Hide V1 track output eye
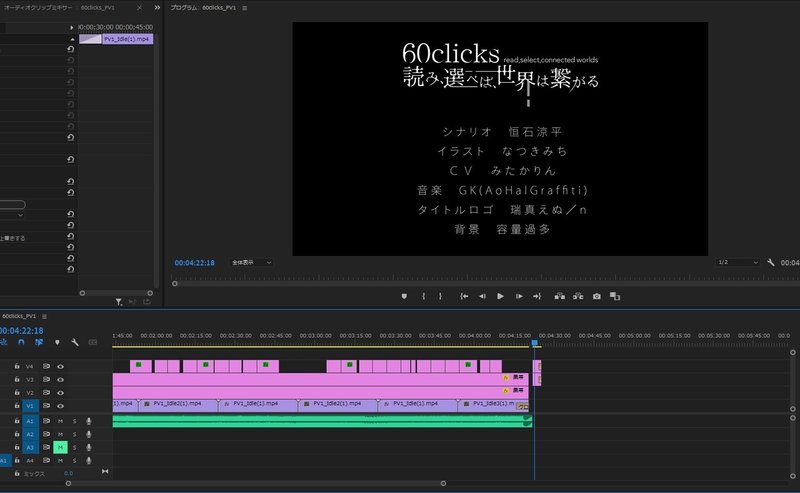This screenshot has width=800, height=493. point(61,406)
